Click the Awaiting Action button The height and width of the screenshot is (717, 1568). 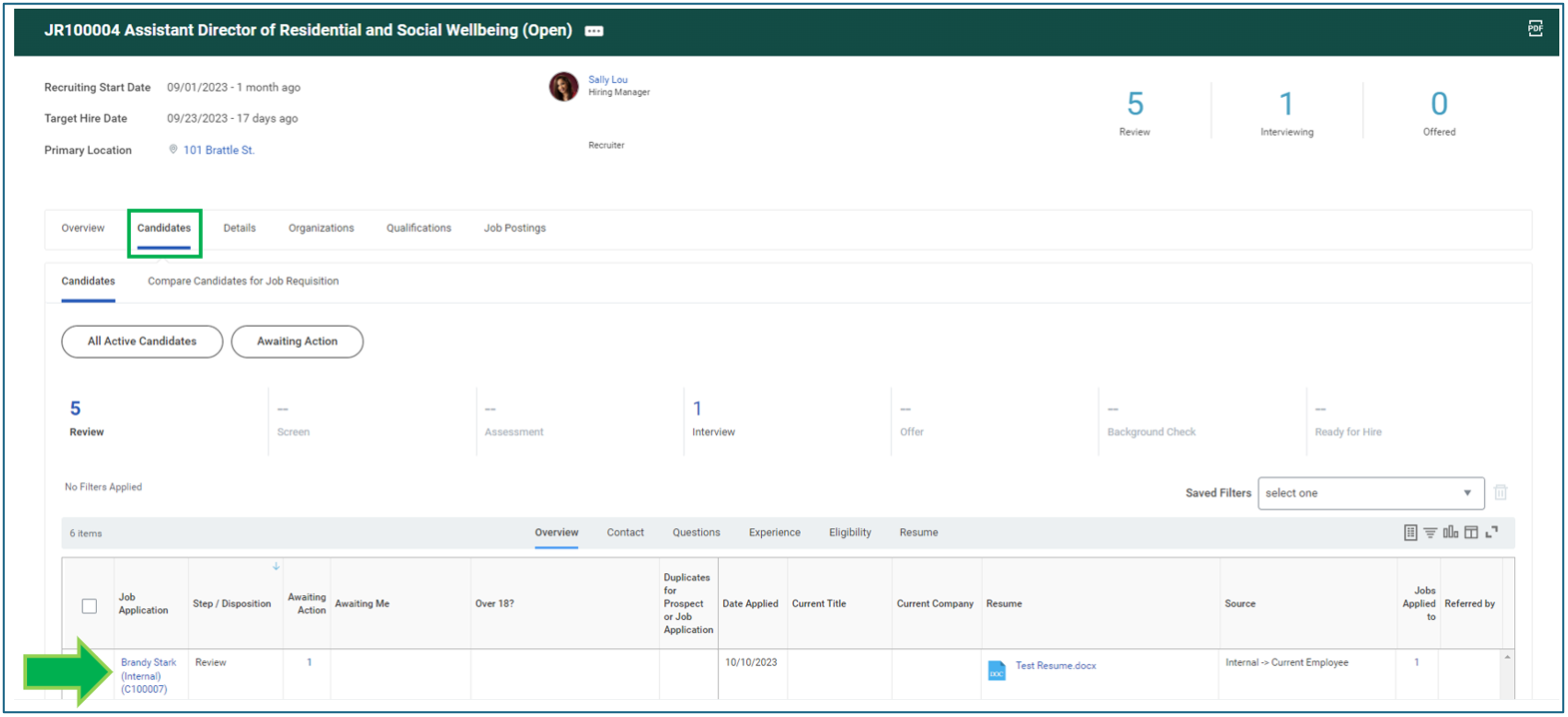click(x=297, y=342)
